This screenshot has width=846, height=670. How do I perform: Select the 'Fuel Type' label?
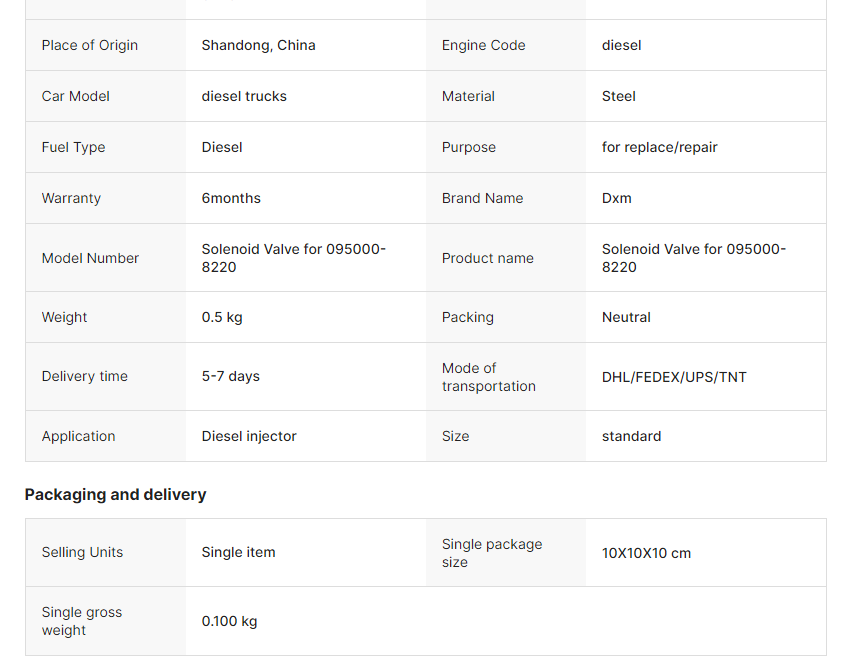(73, 147)
